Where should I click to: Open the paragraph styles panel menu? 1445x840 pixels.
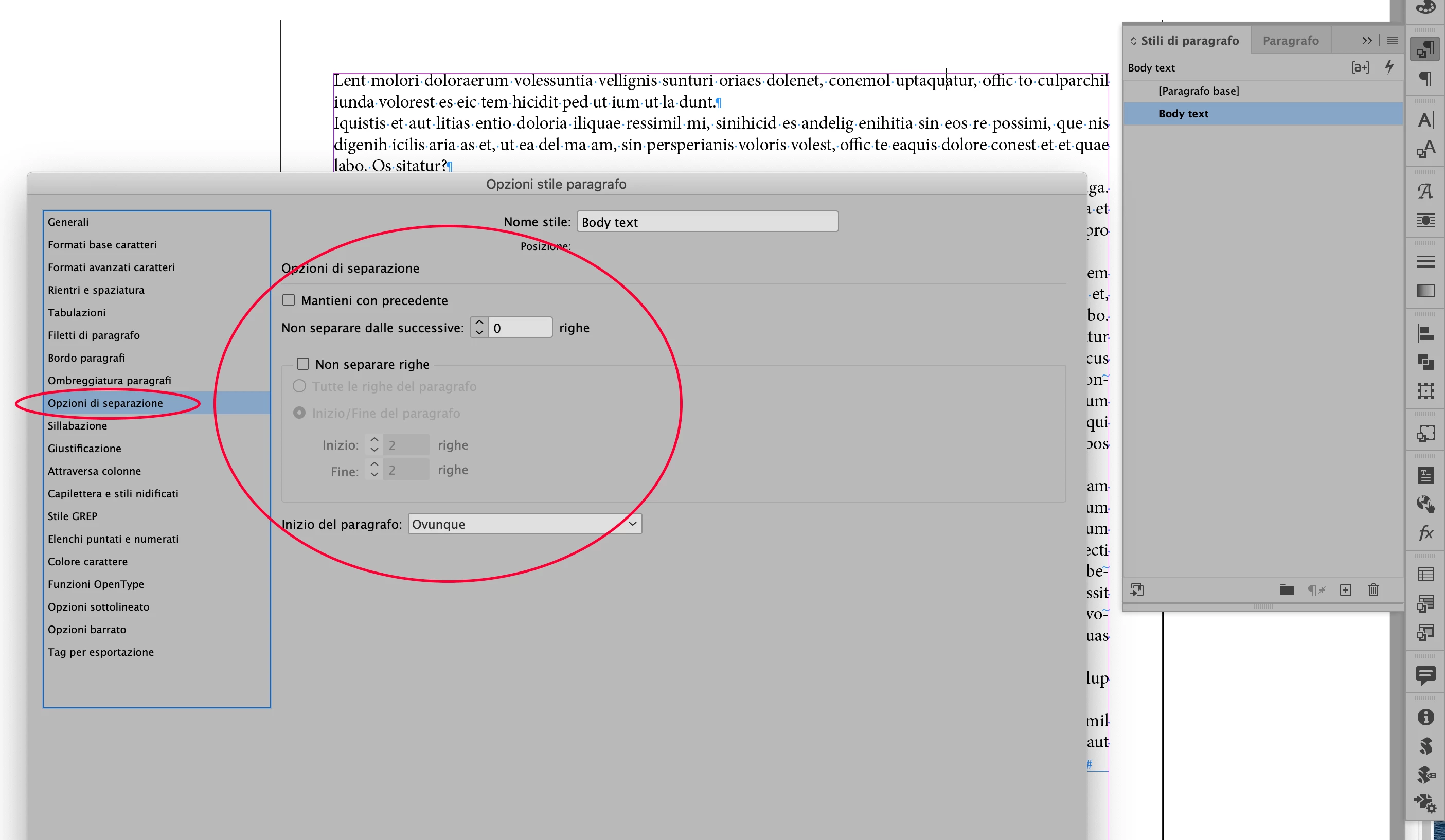(x=1392, y=40)
